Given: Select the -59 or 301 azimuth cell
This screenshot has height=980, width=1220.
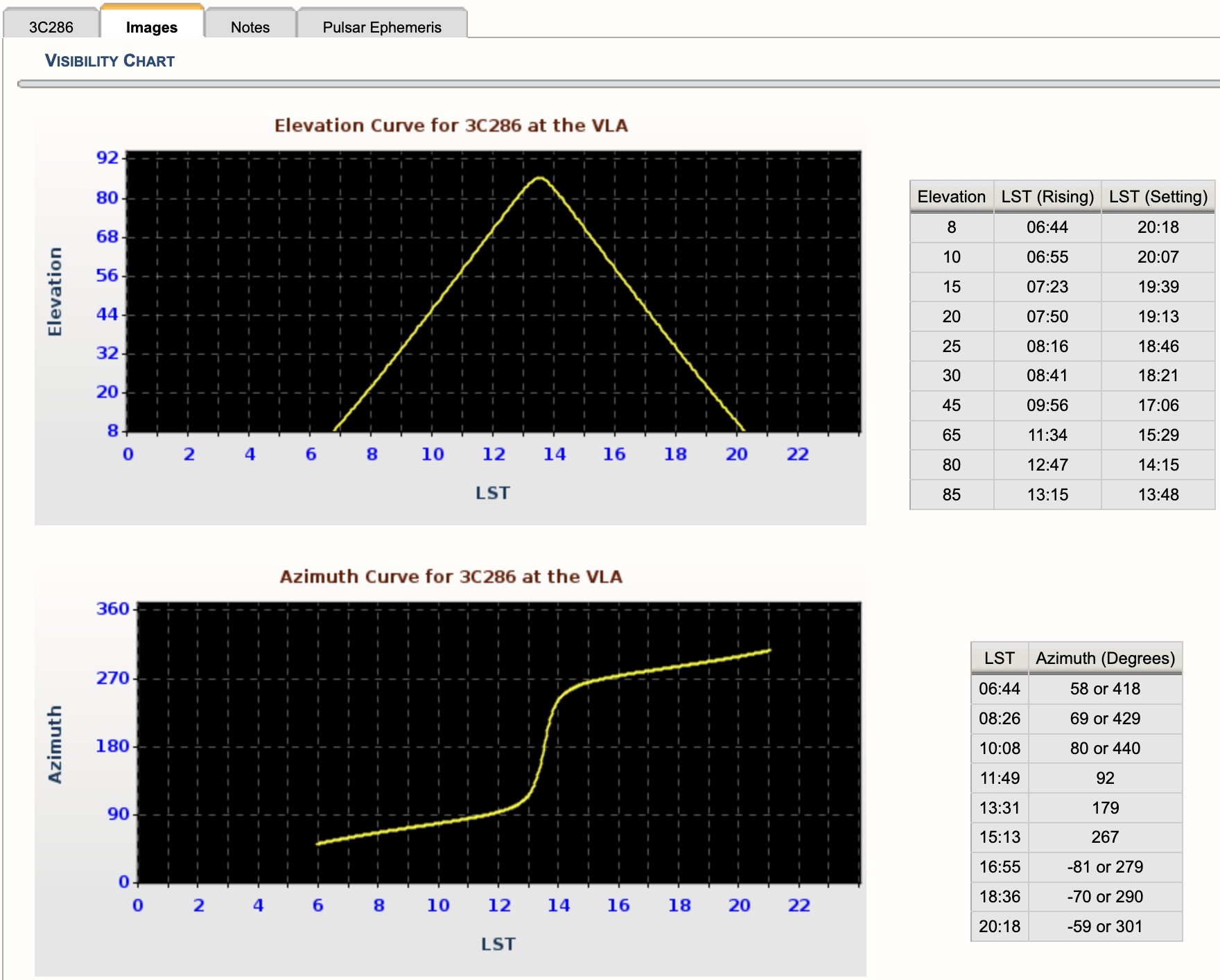Looking at the screenshot, I should [1105, 927].
